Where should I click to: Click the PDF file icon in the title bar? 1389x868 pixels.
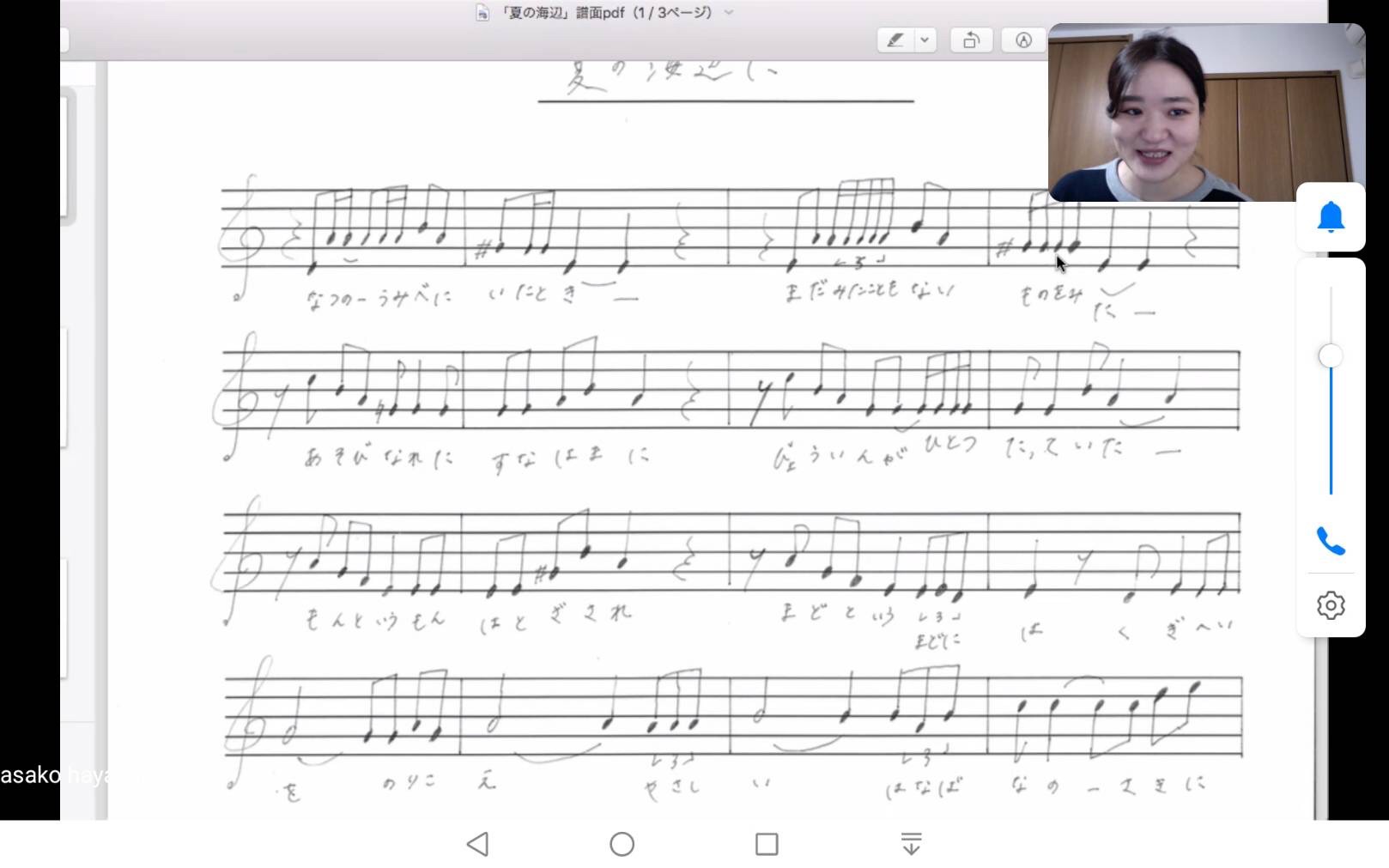click(x=482, y=13)
